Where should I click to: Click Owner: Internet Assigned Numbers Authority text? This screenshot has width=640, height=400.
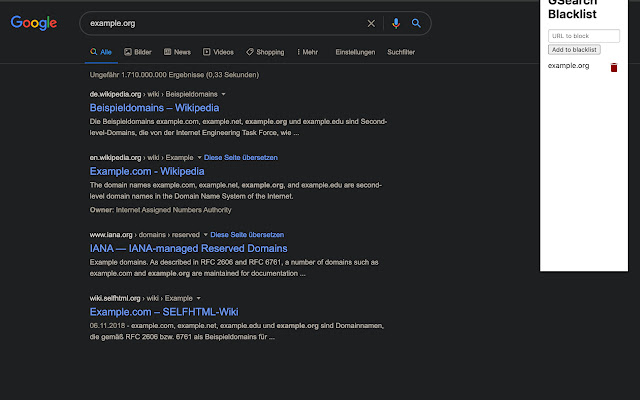160,210
